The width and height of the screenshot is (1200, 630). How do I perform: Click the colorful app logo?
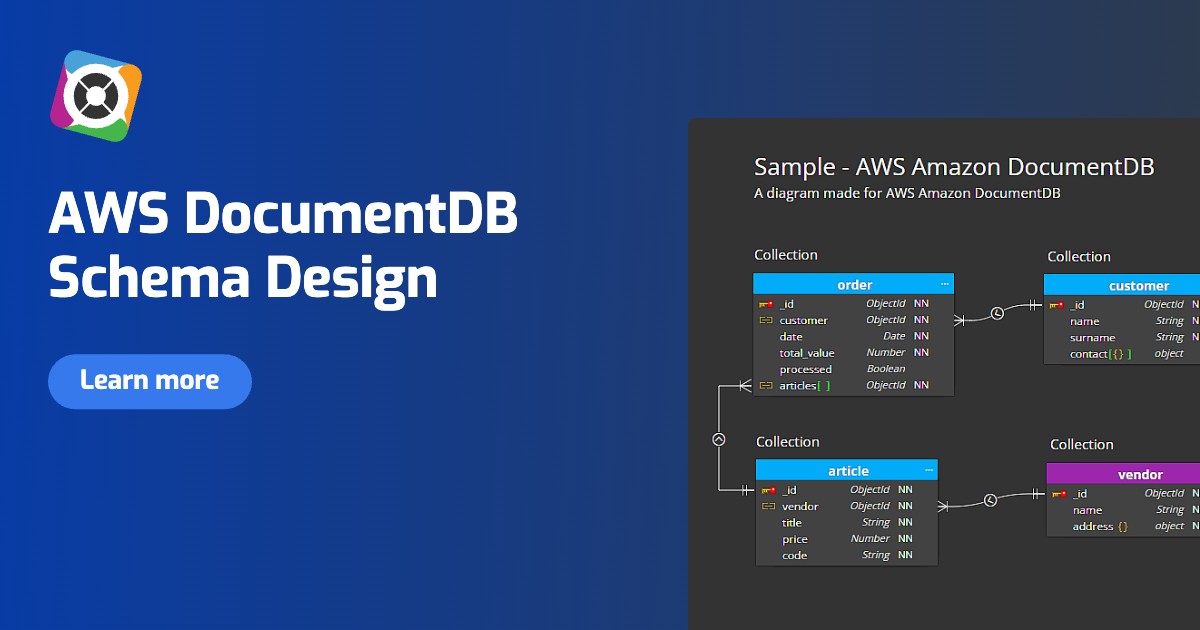[x=96, y=96]
